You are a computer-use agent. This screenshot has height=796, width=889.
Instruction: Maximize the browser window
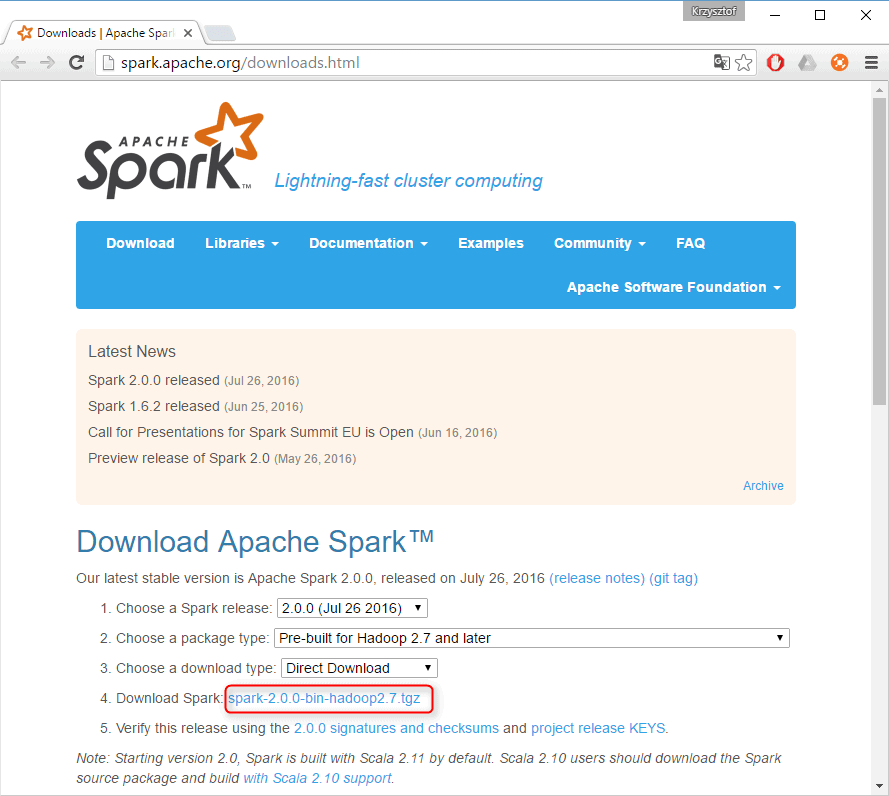coord(820,15)
